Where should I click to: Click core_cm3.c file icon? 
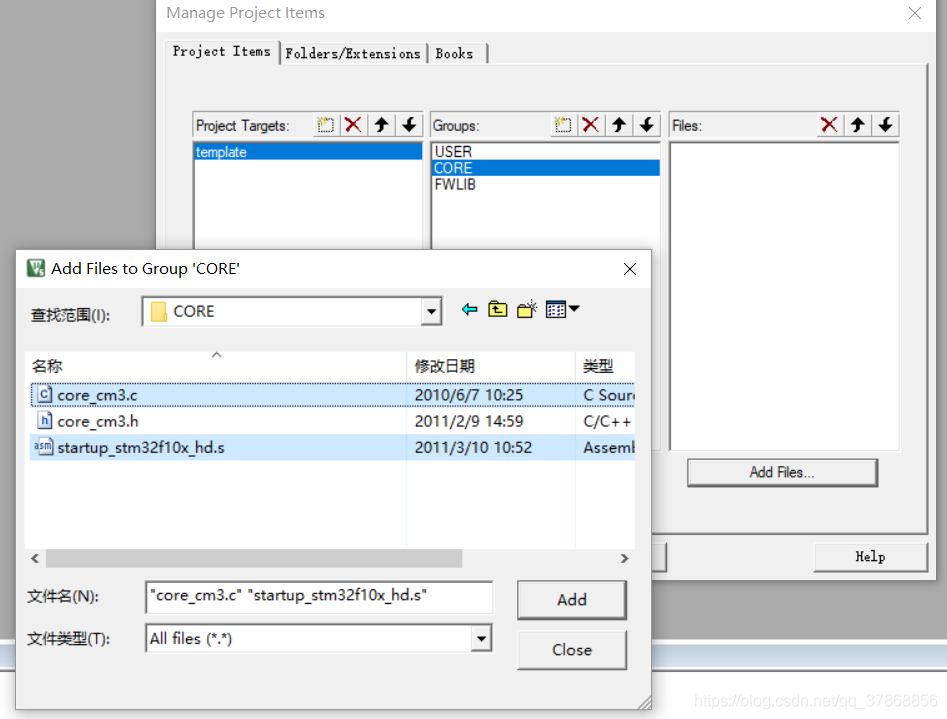coord(44,395)
